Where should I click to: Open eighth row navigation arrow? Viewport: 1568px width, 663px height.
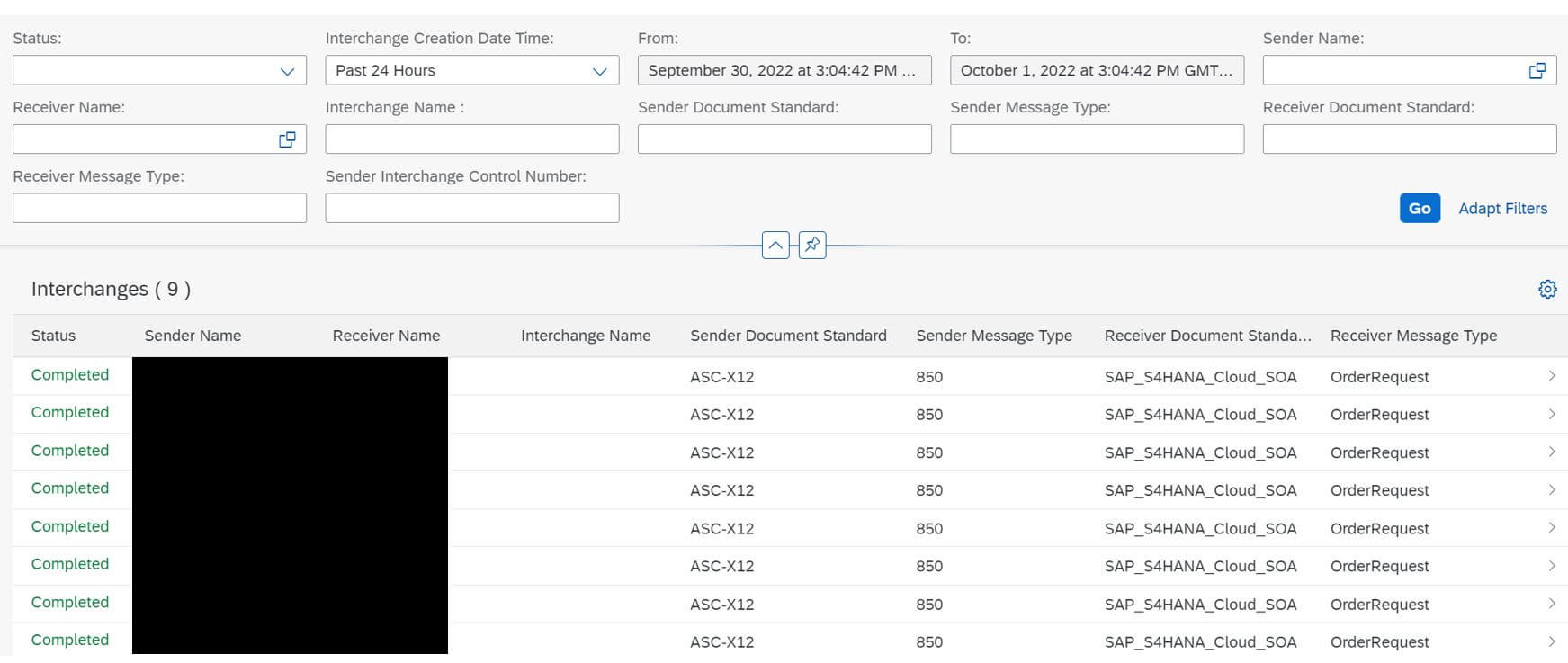tap(1552, 641)
